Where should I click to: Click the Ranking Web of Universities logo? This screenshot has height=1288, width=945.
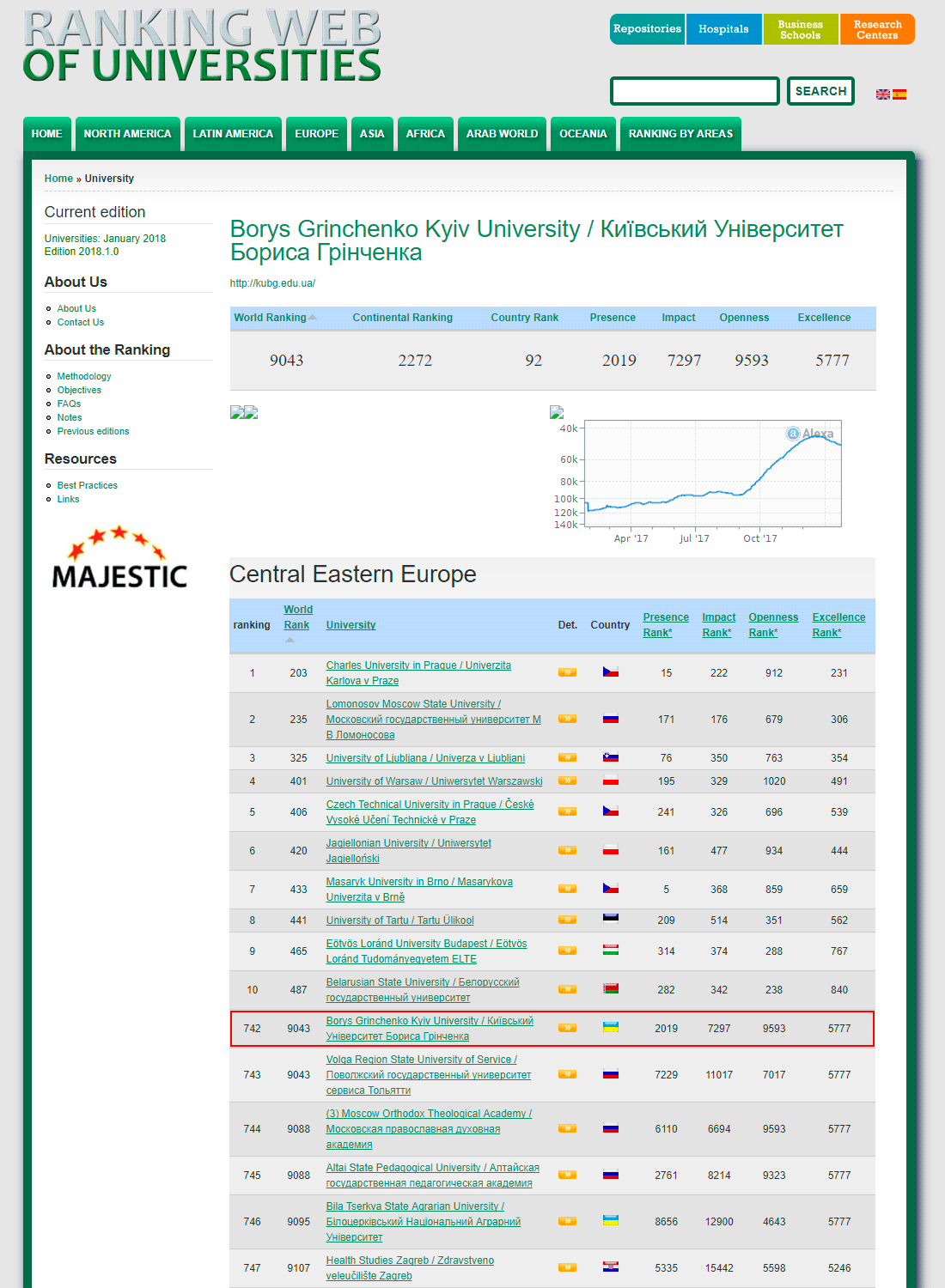coord(202,47)
